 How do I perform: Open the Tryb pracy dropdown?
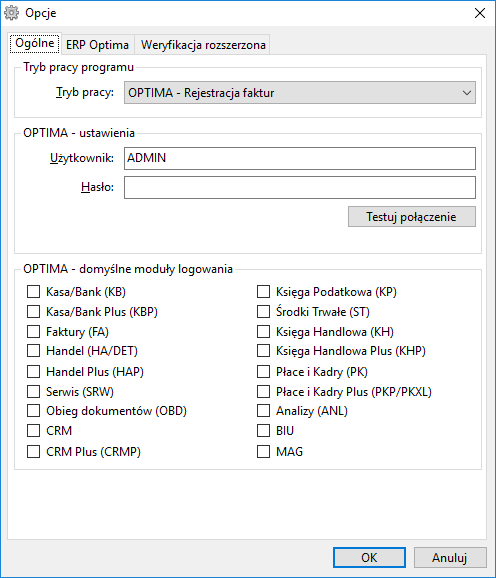(300, 93)
